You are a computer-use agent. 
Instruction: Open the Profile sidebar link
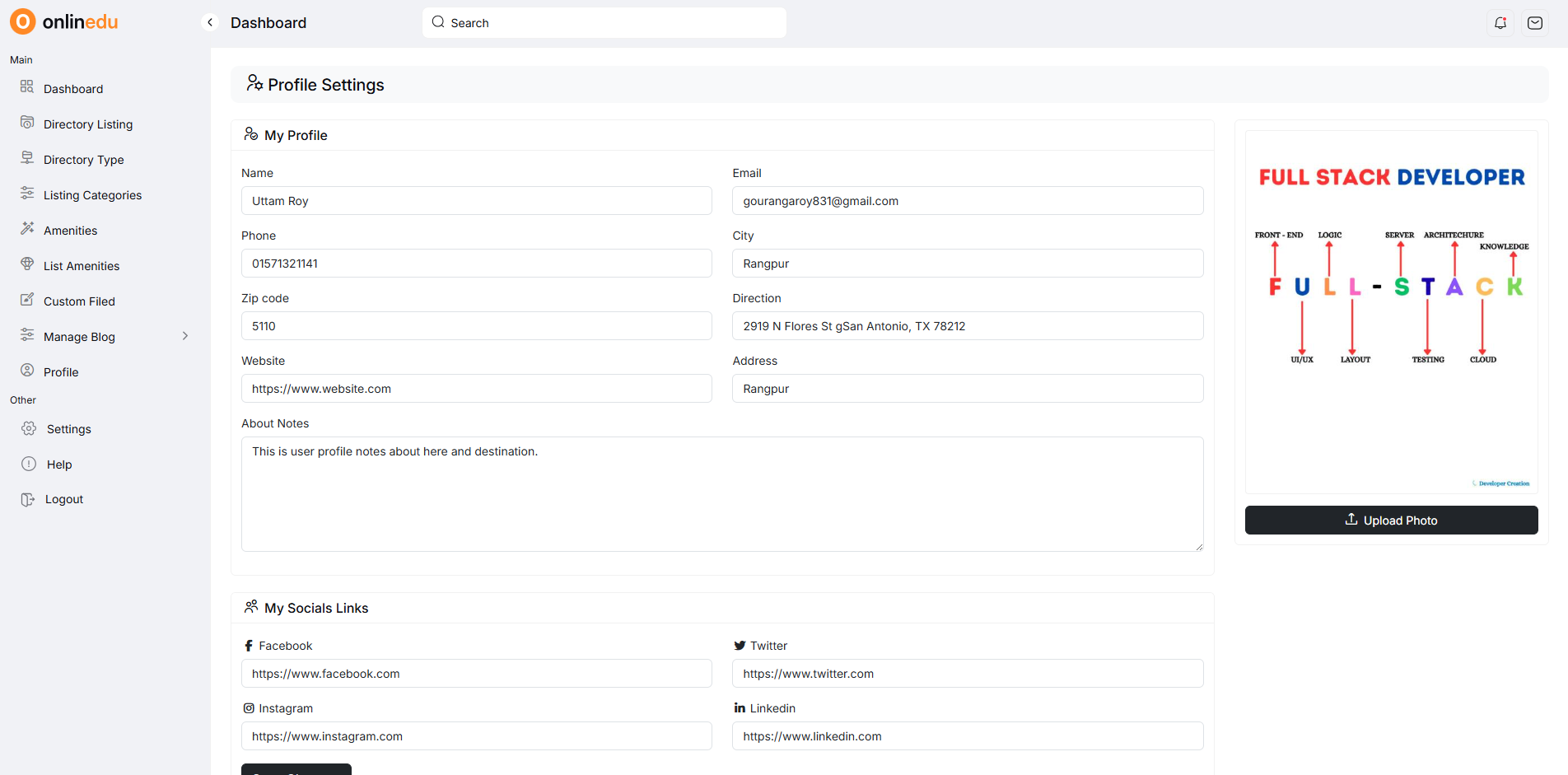pyautogui.click(x=61, y=372)
